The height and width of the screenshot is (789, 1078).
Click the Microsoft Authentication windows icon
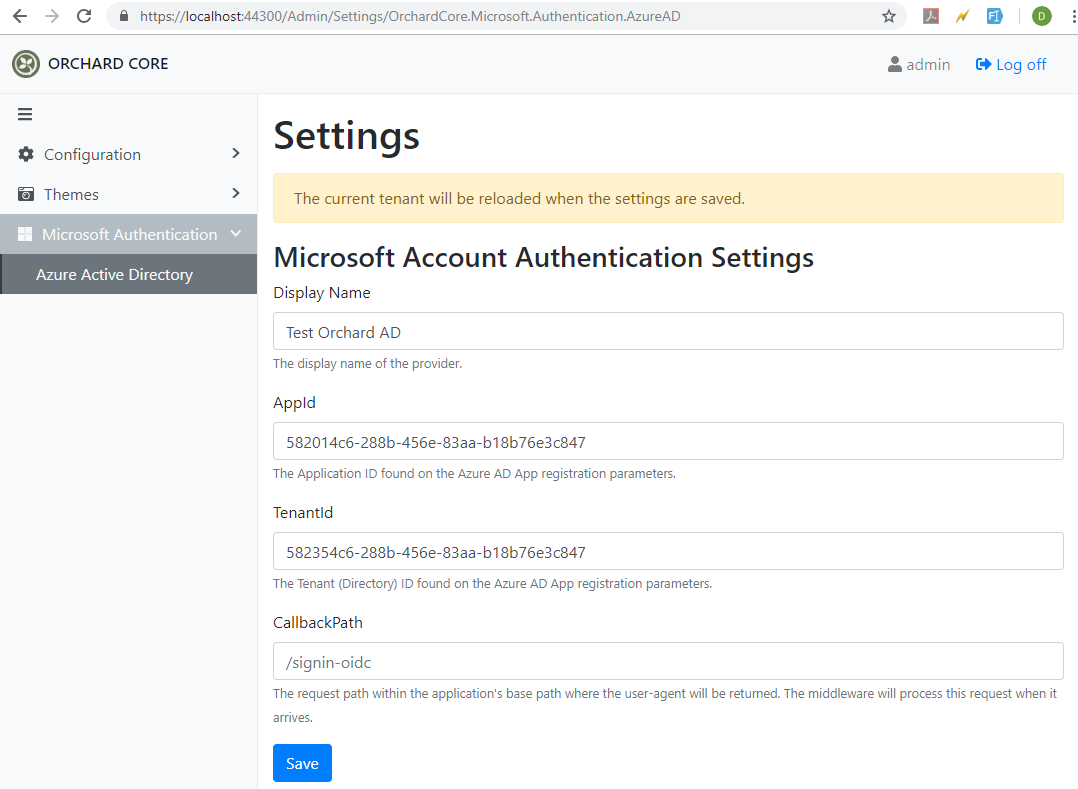[25, 234]
